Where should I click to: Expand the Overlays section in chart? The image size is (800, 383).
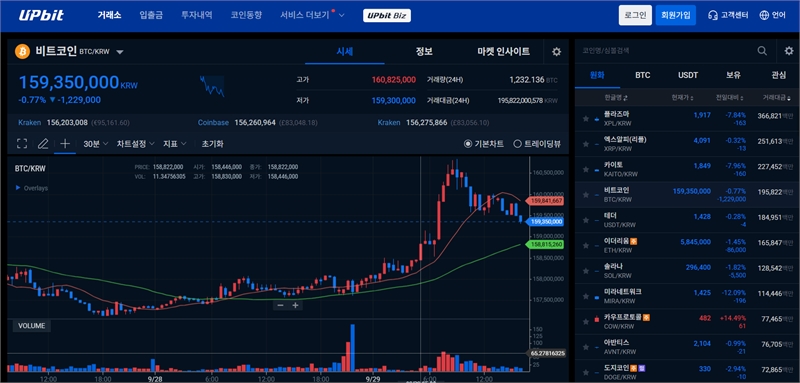32,188
